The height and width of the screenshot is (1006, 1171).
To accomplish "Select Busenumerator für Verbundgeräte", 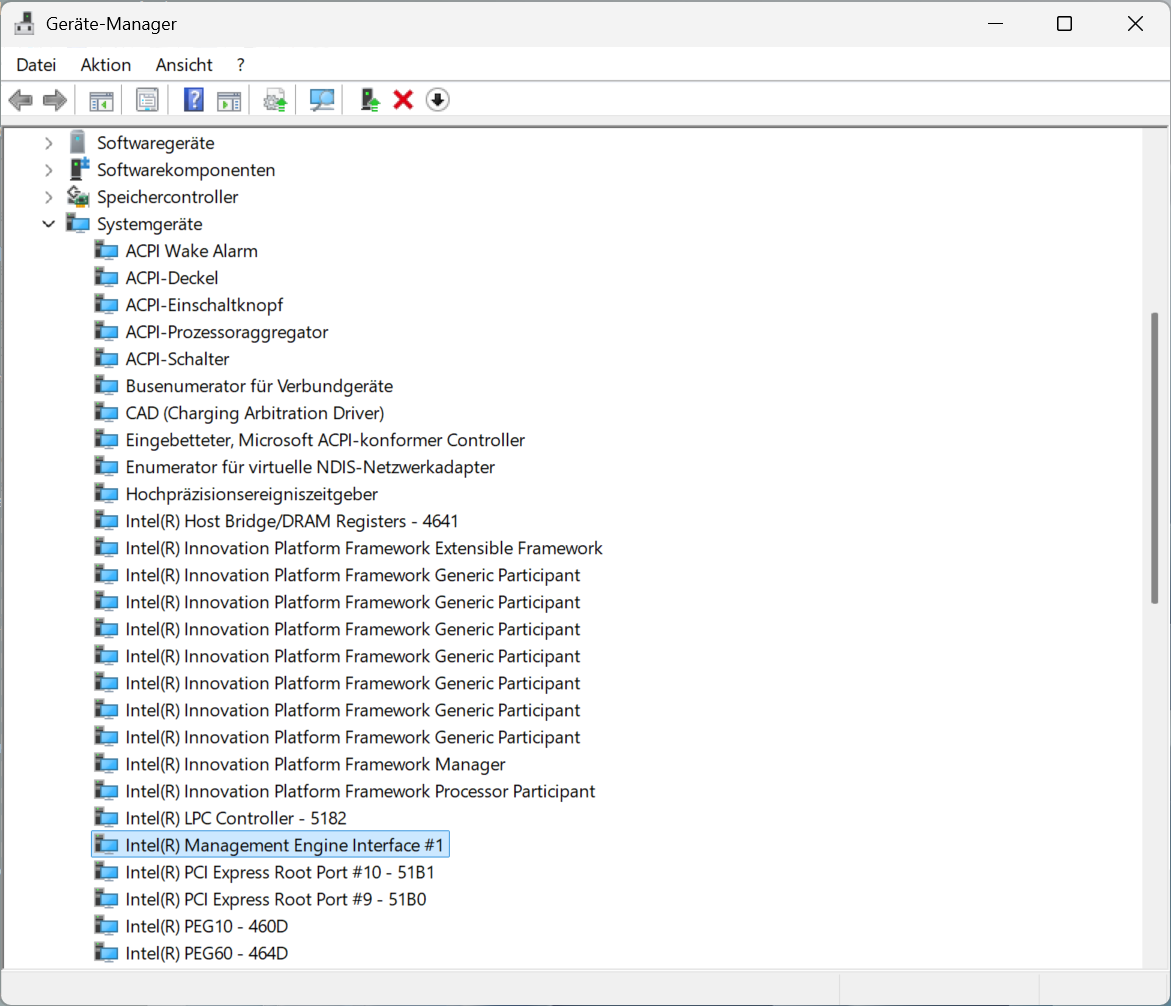I will coord(258,386).
